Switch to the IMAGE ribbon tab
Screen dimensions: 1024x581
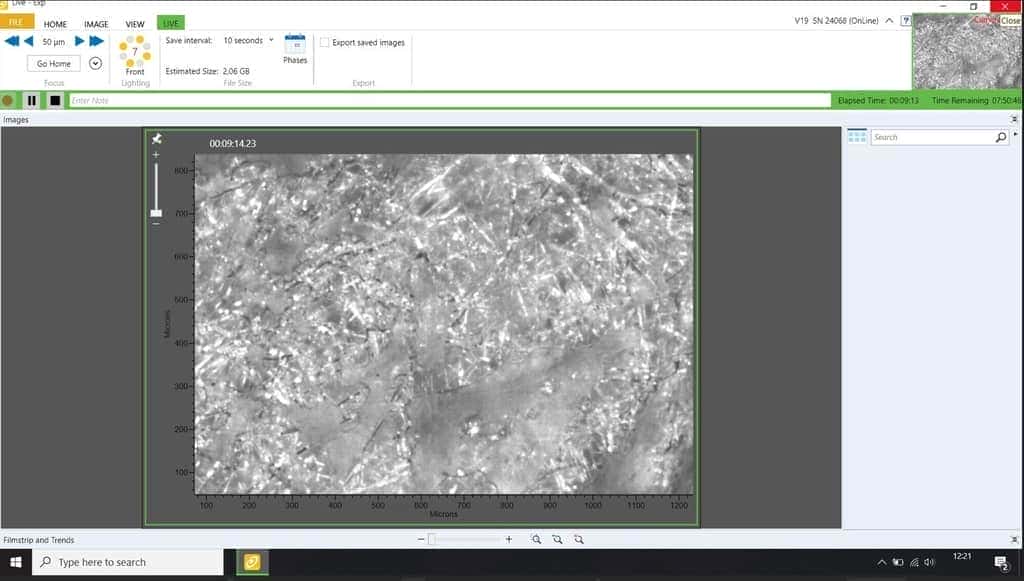[x=96, y=24]
